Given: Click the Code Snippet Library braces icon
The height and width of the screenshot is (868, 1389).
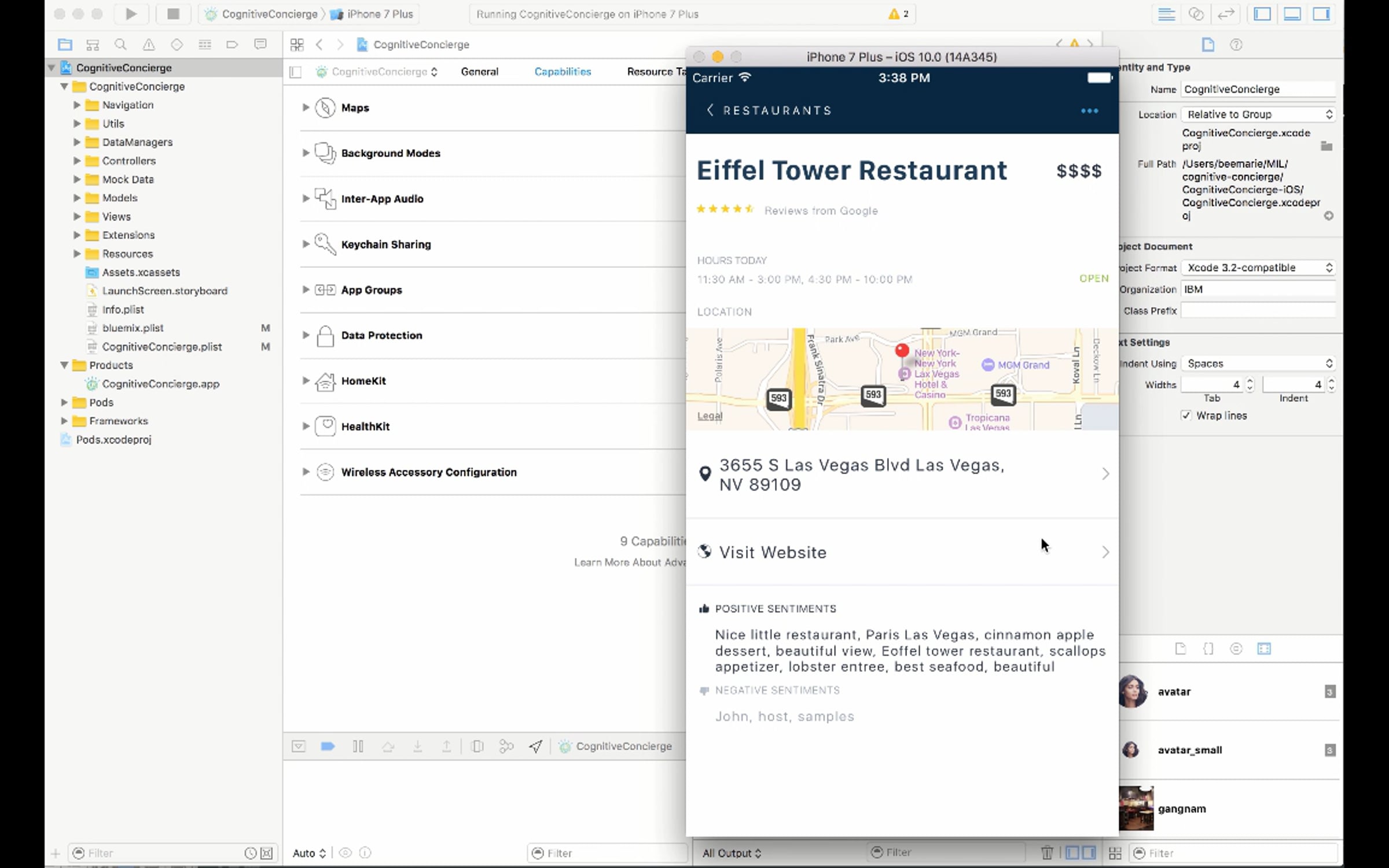Looking at the screenshot, I should tap(1208, 649).
